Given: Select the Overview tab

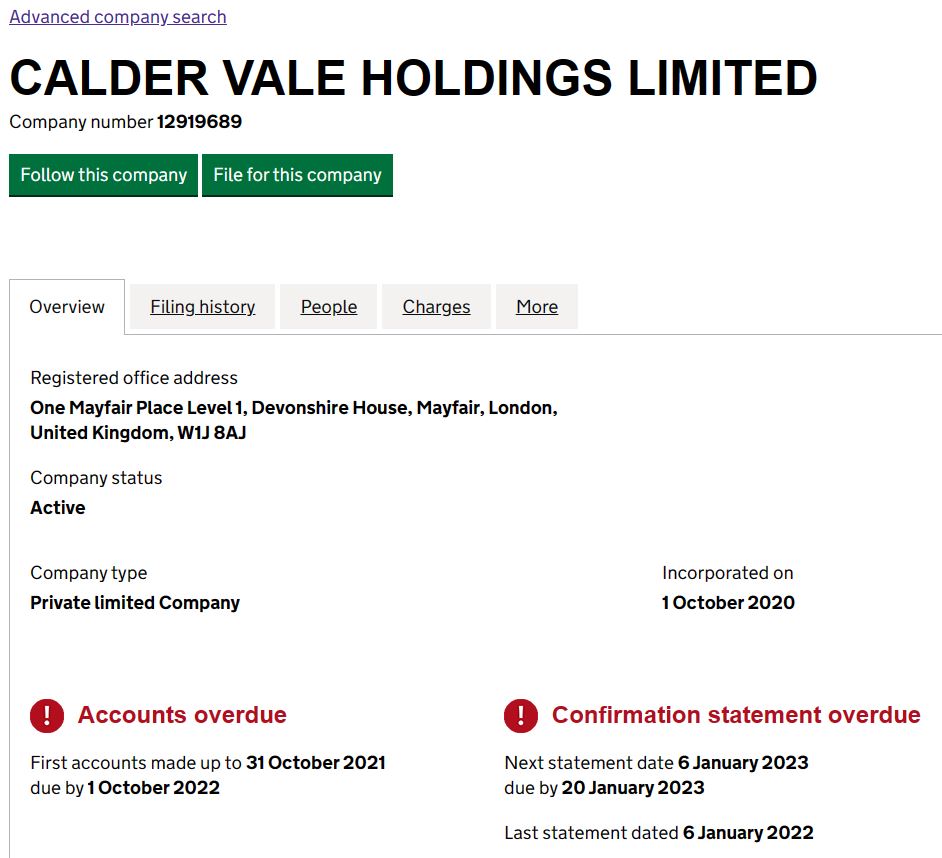Looking at the screenshot, I should click(67, 307).
